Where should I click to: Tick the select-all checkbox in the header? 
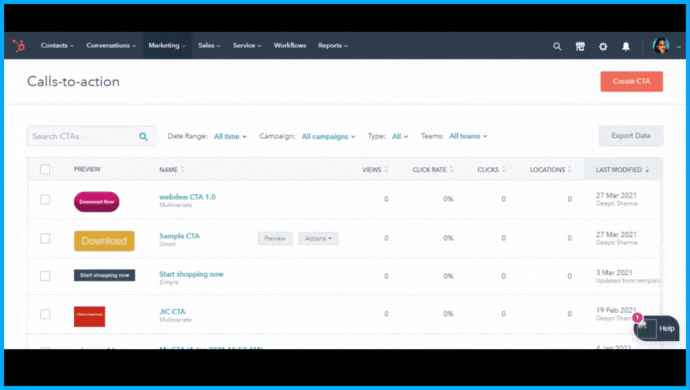tap(45, 169)
